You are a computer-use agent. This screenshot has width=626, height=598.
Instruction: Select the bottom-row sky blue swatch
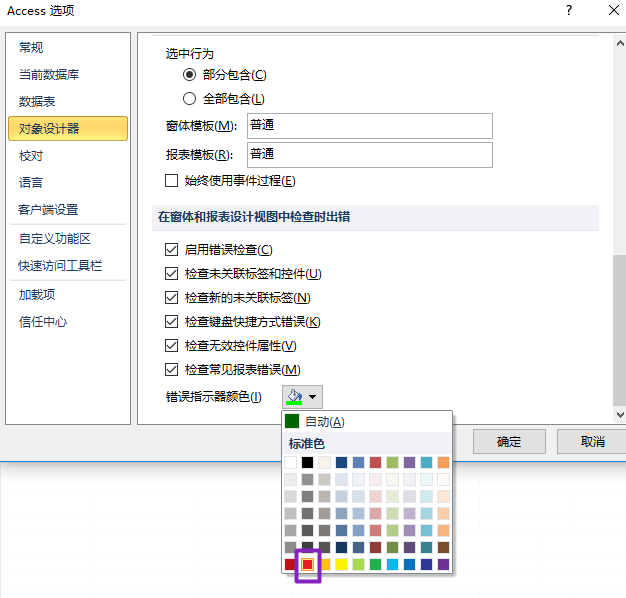pos(392,564)
